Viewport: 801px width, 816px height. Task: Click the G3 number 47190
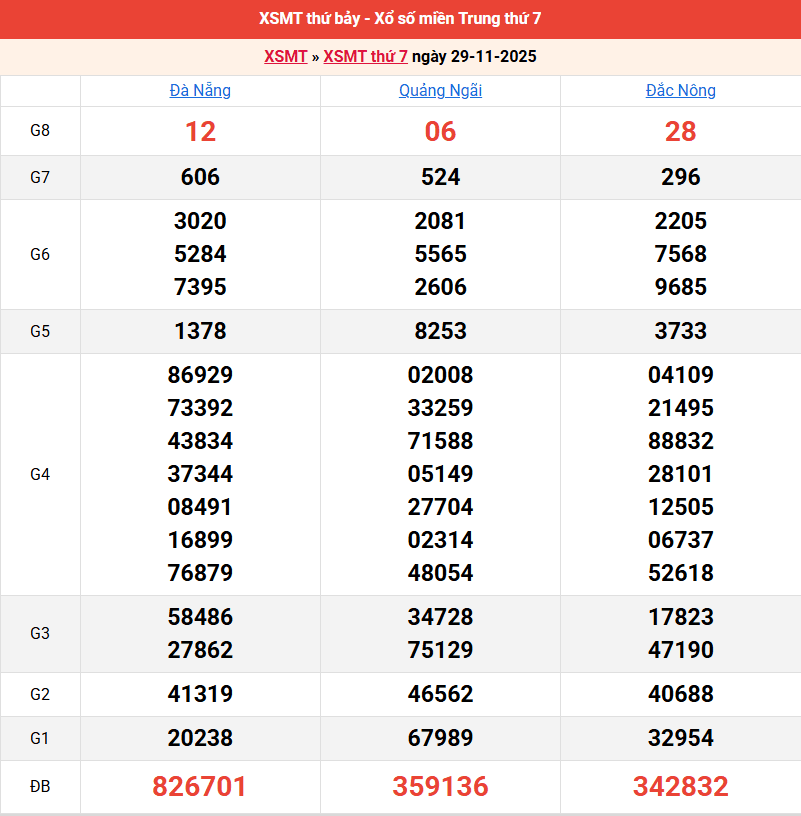tap(680, 650)
